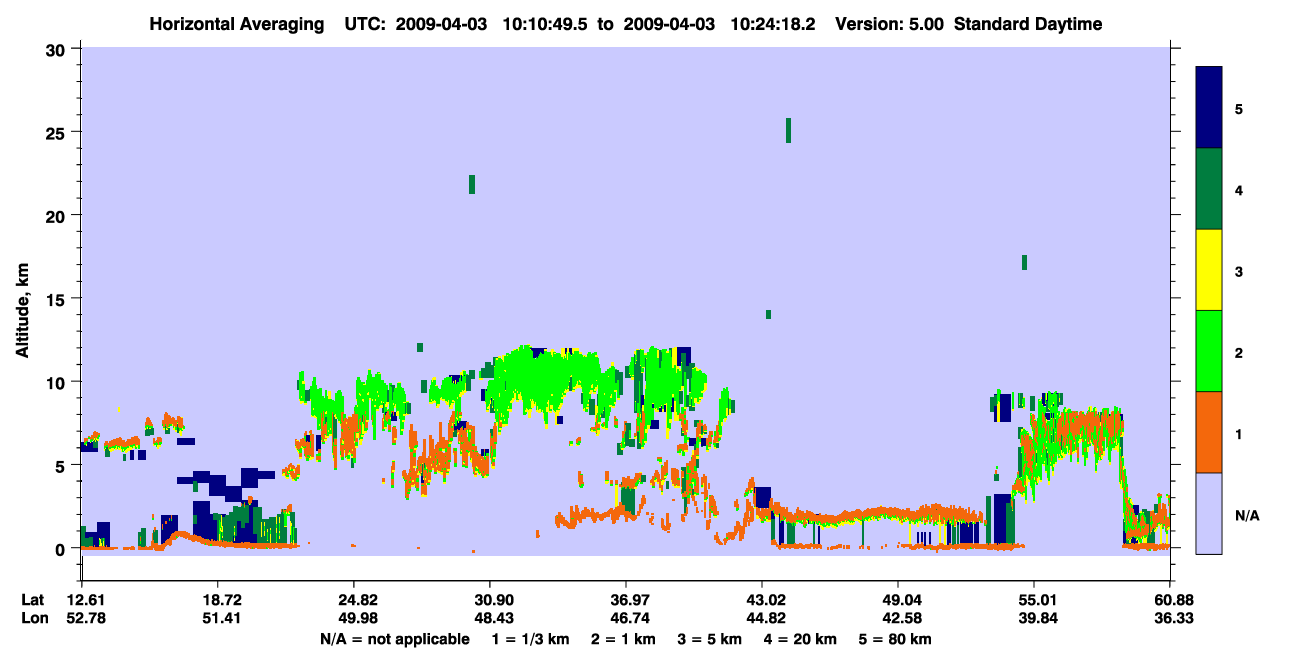The width and height of the screenshot is (1300, 667).
Task: Click the lavender N/A colorbar segment
Action: pyautogui.click(x=1209, y=513)
